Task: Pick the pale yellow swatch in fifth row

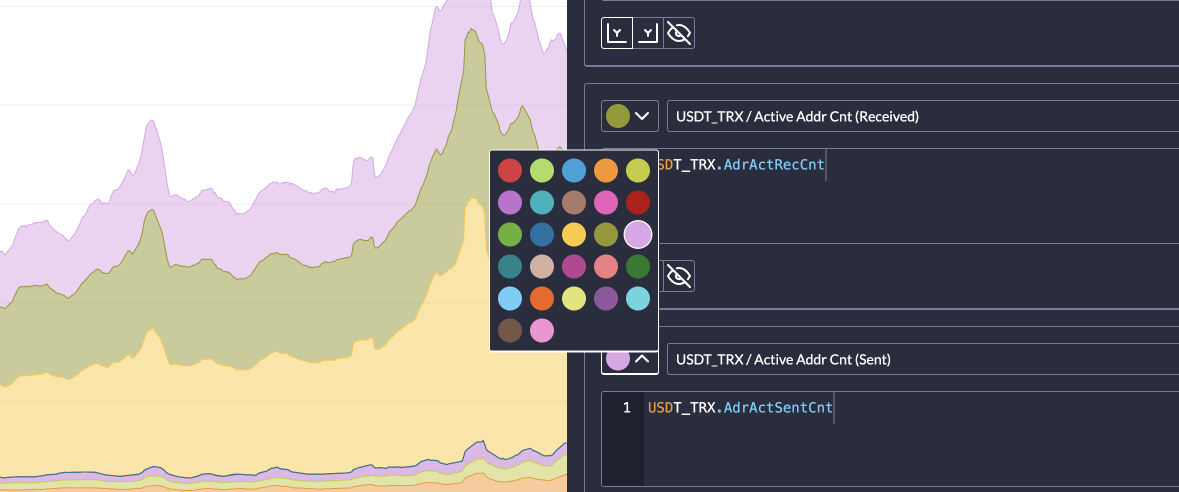Action: [574, 299]
